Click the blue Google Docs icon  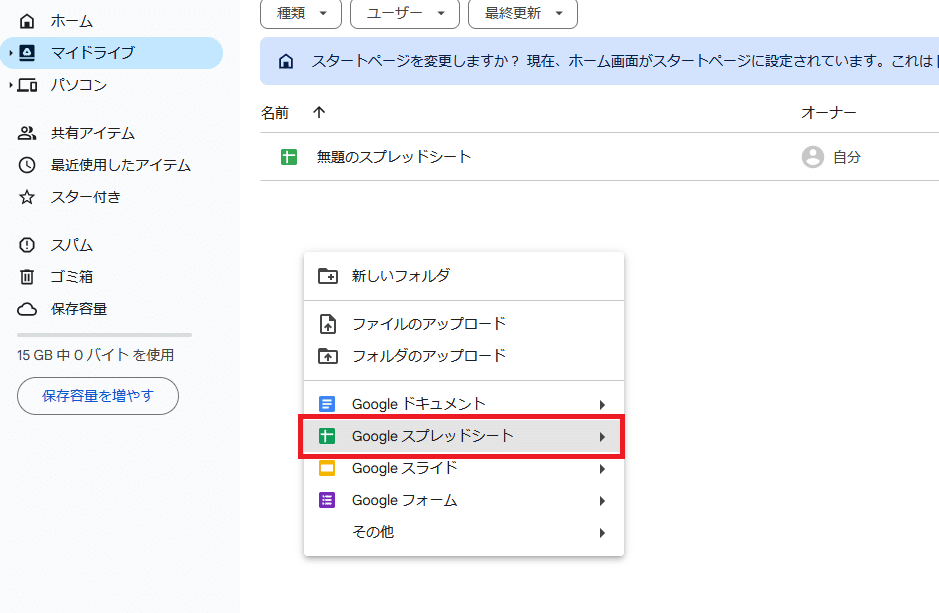tap(327, 404)
